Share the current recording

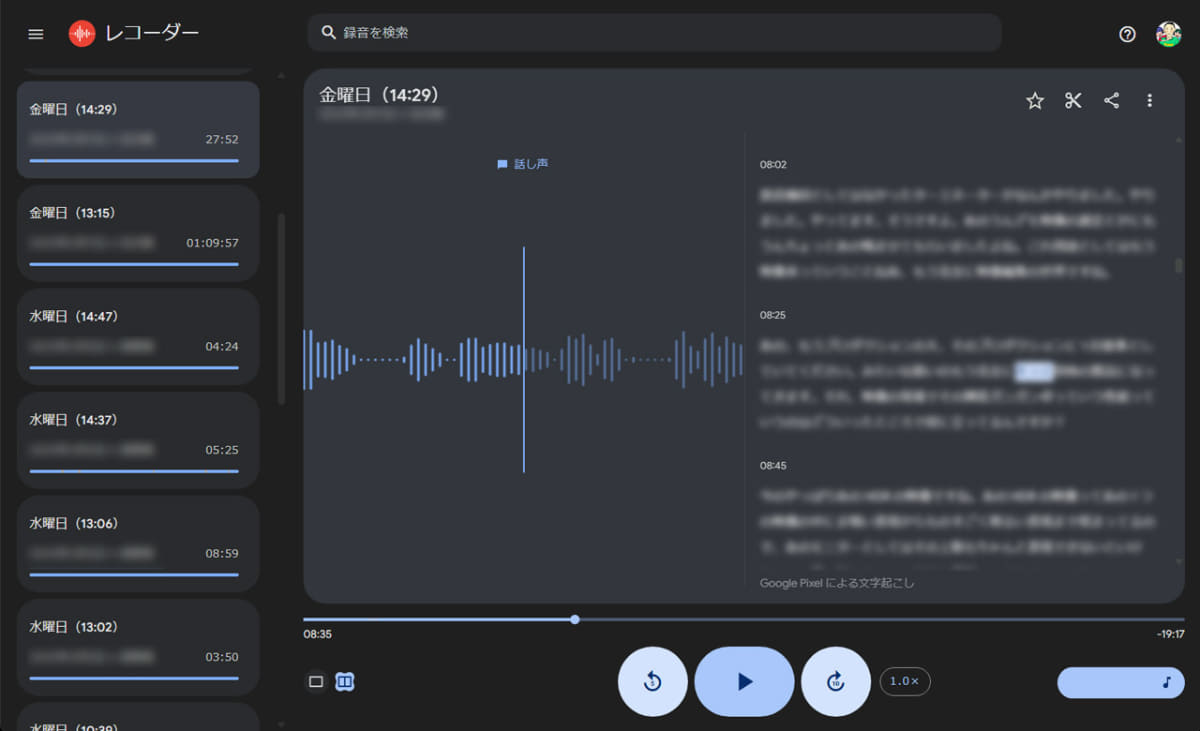pyautogui.click(x=1111, y=100)
